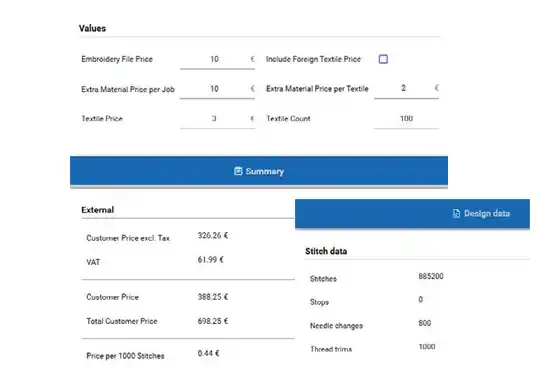Edit the Textile Price field
The image size is (550, 386).
click(217, 119)
